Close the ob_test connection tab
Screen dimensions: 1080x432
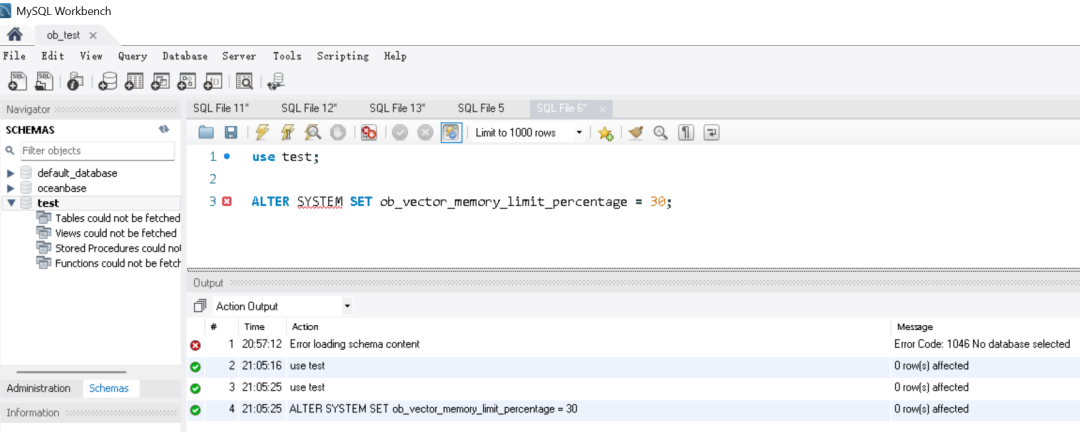93,34
